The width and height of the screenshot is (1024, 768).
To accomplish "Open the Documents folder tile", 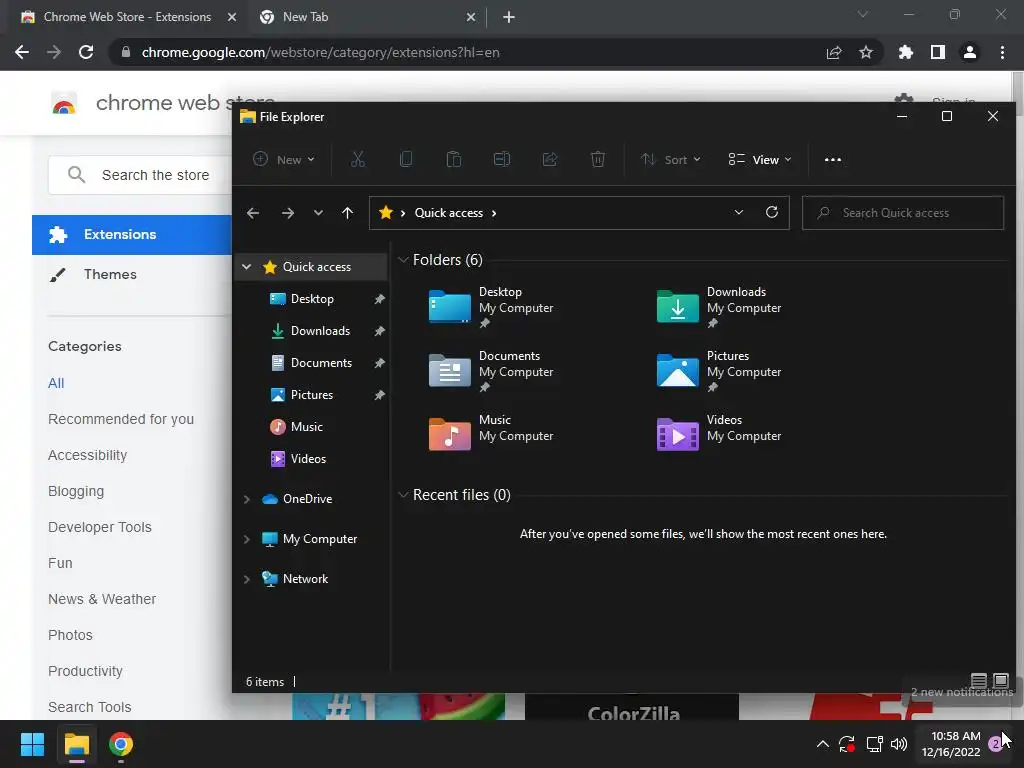I will tap(491, 371).
